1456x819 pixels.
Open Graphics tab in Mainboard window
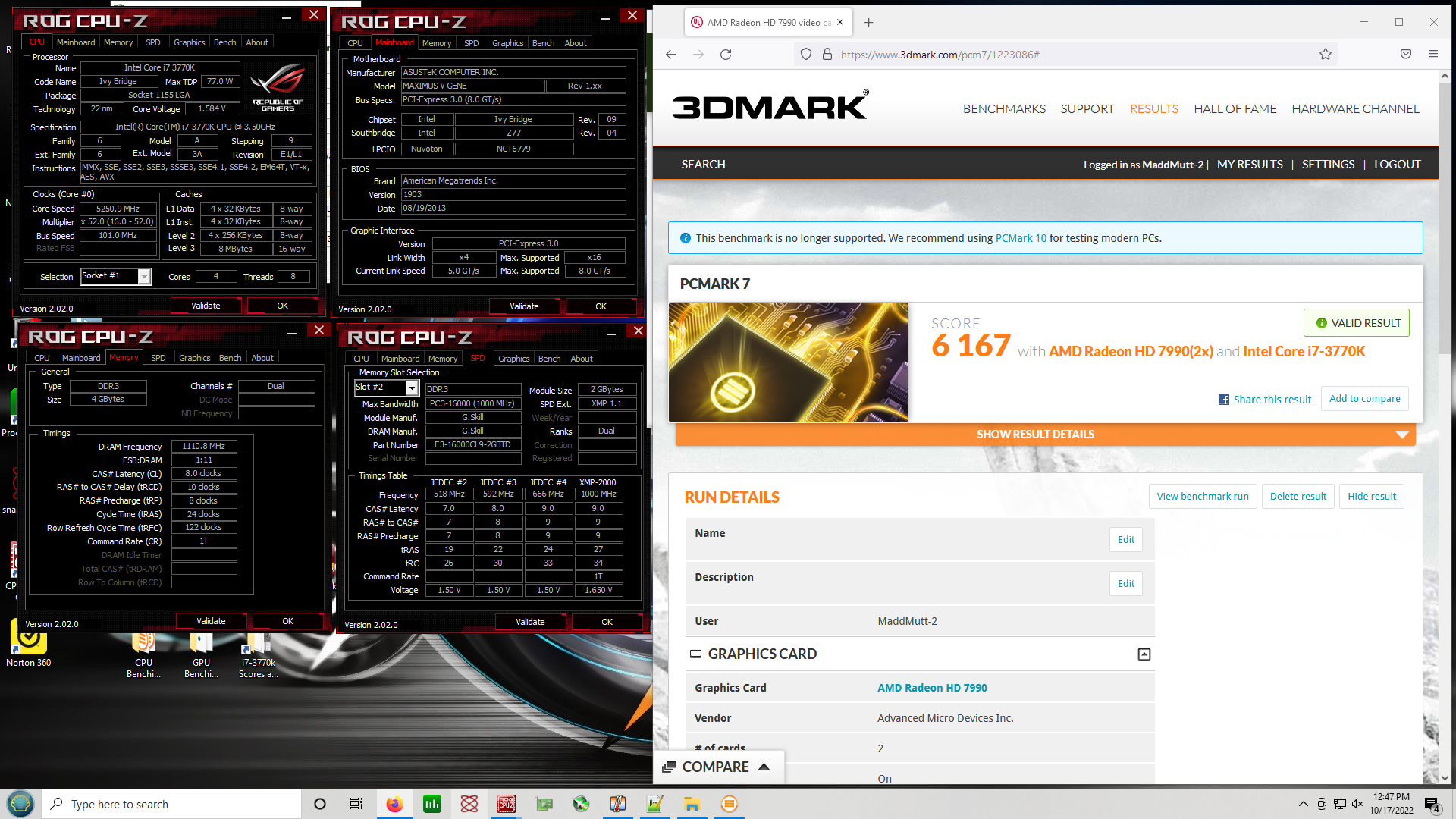[x=507, y=43]
